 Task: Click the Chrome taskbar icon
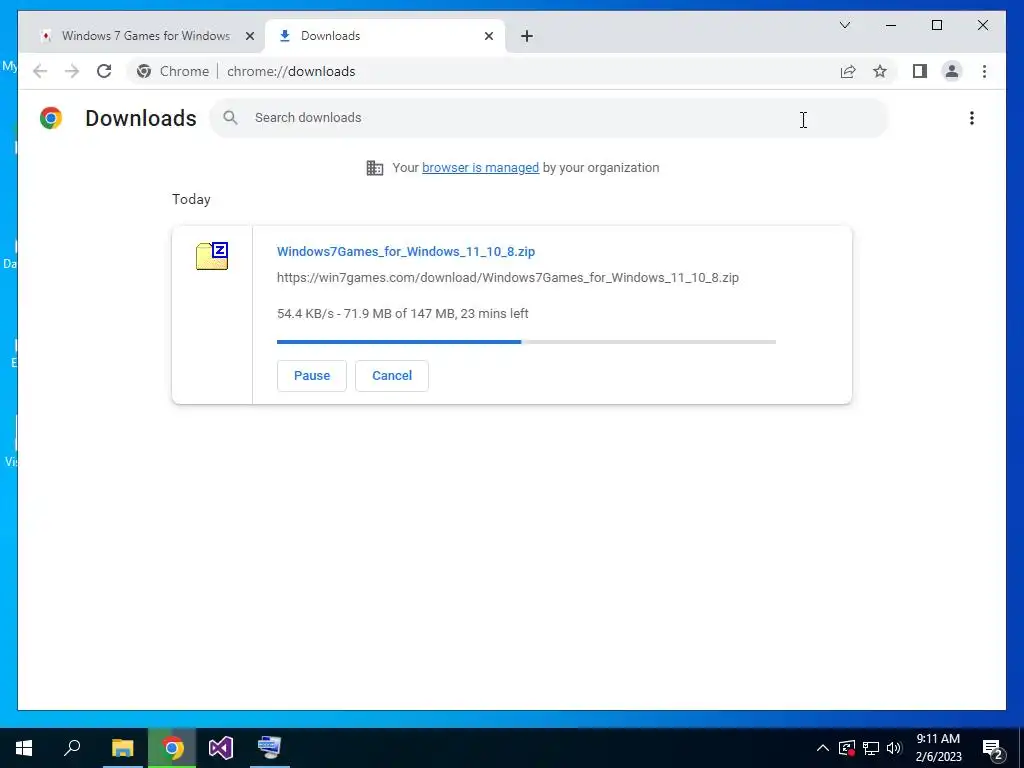click(172, 748)
